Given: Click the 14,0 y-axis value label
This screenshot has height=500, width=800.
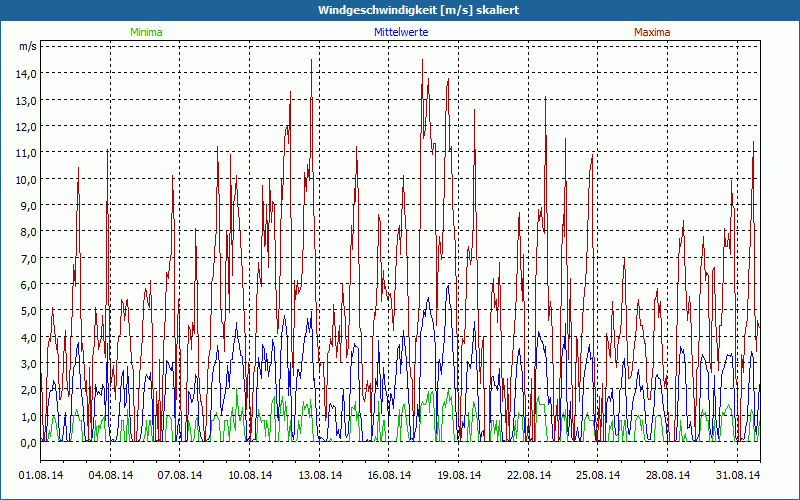Looking at the screenshot, I should 25,73.
